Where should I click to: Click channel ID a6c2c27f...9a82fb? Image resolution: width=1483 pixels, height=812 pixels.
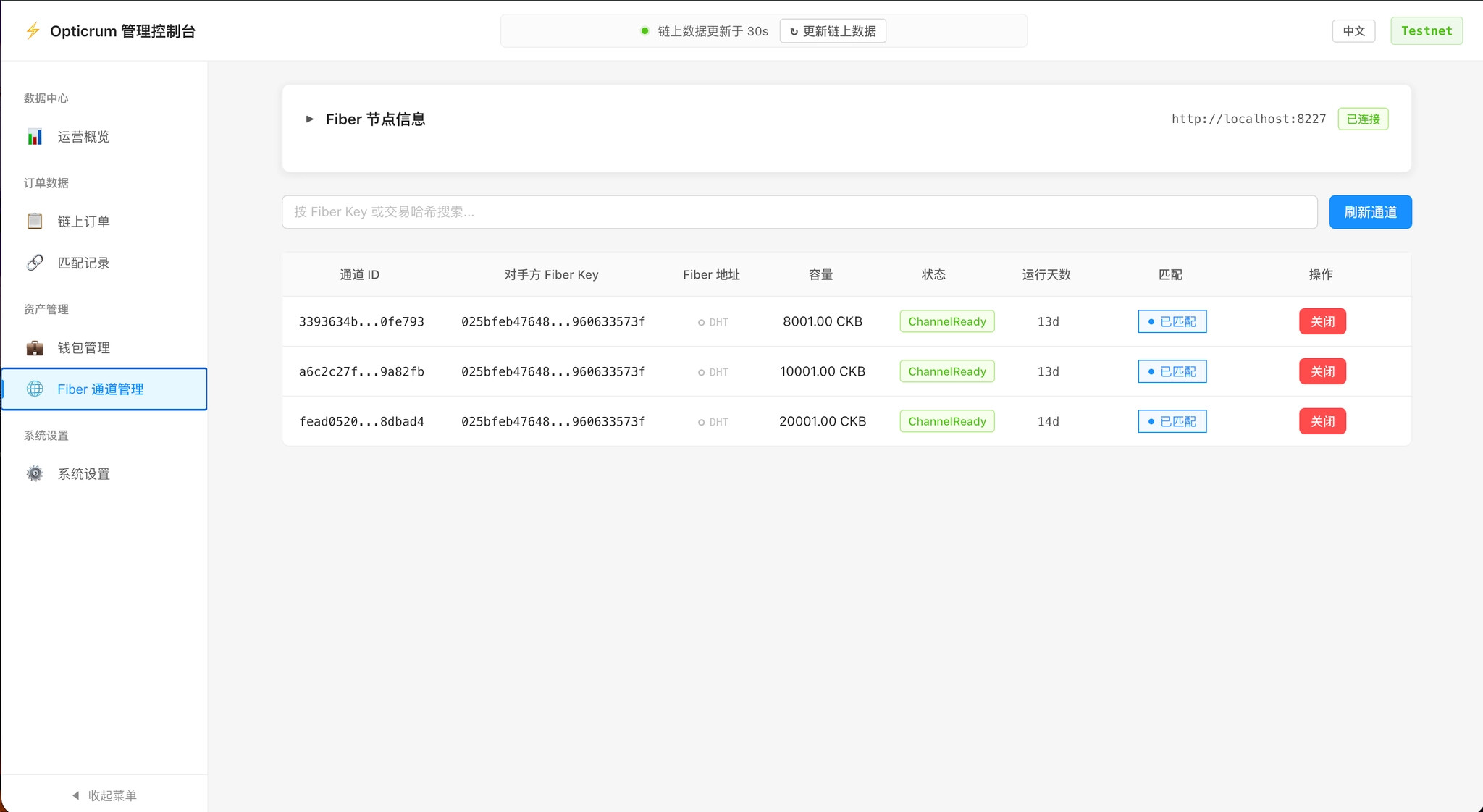pos(361,371)
